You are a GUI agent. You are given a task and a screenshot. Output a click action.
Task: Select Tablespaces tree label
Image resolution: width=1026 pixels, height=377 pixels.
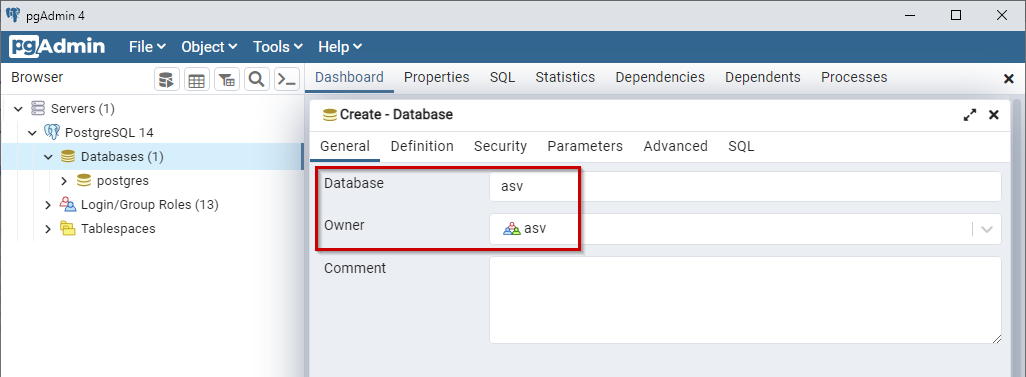pyautogui.click(x=118, y=229)
